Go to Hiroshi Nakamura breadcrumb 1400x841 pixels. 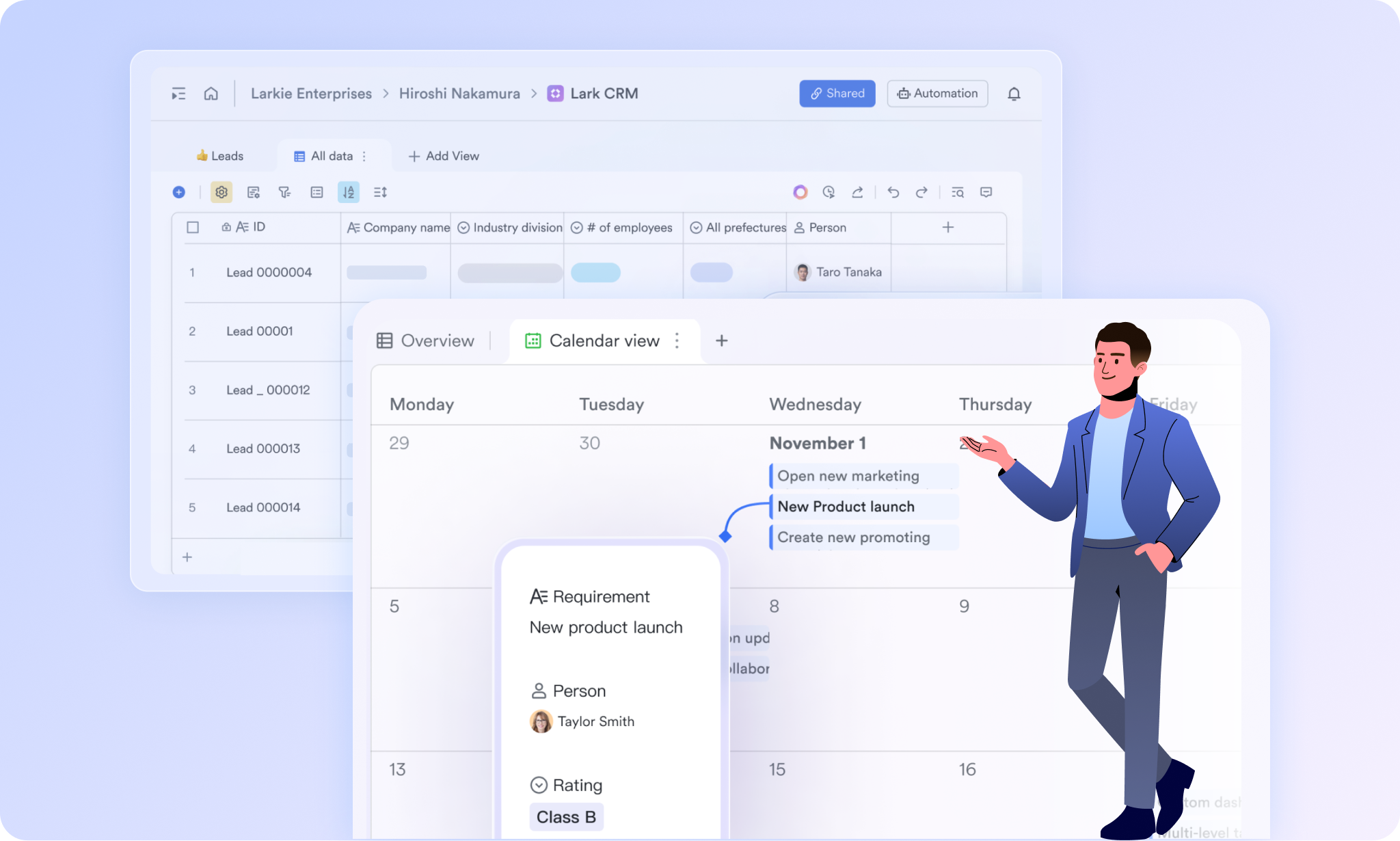(x=459, y=94)
